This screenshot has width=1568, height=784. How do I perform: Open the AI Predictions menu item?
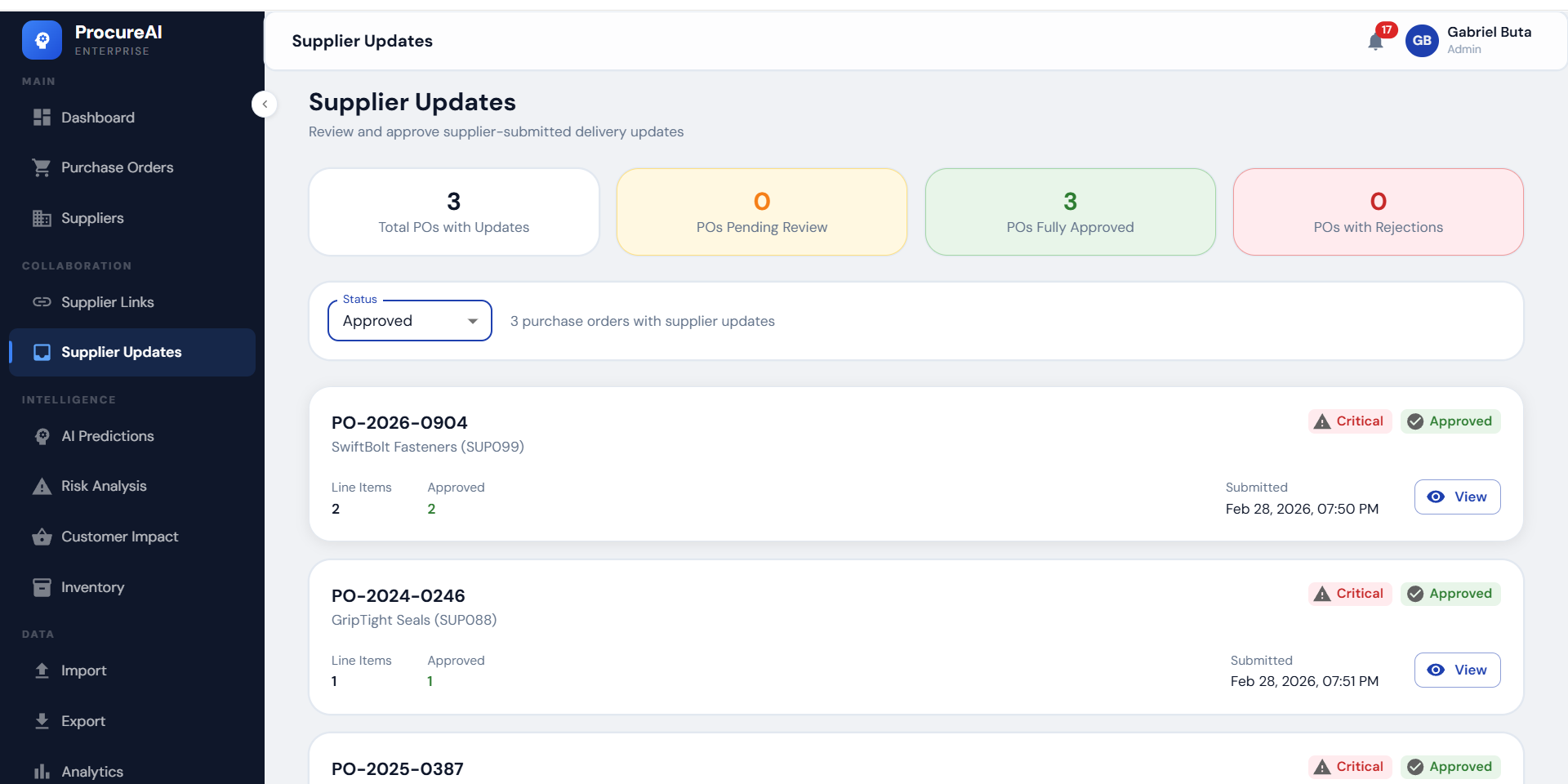point(107,436)
